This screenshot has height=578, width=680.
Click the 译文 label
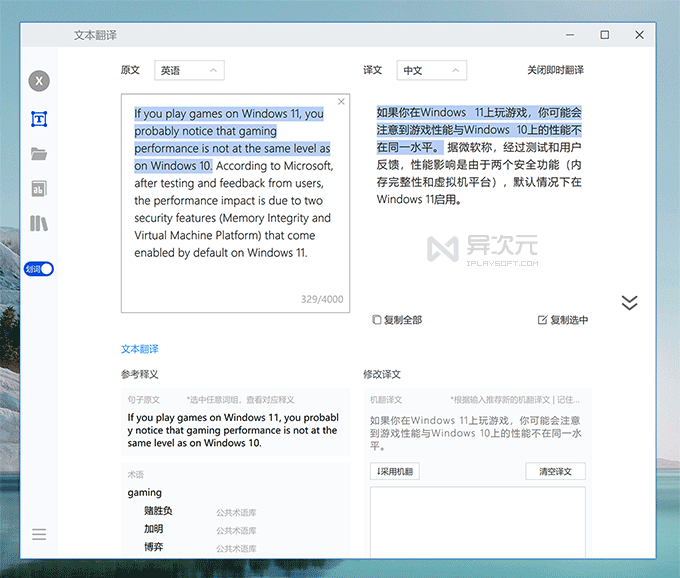pos(373,70)
